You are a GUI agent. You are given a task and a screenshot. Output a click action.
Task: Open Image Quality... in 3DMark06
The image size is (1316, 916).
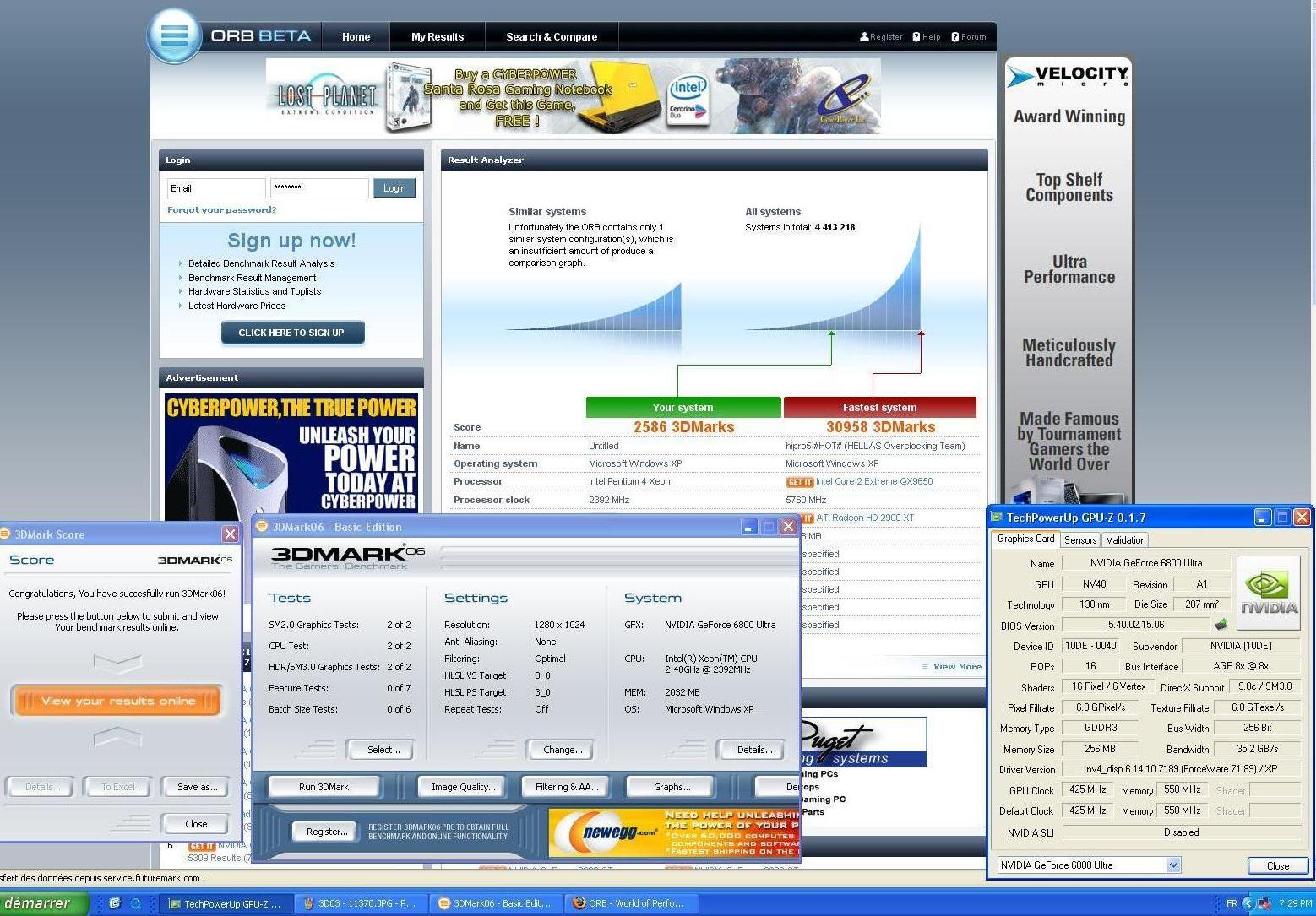coord(463,787)
